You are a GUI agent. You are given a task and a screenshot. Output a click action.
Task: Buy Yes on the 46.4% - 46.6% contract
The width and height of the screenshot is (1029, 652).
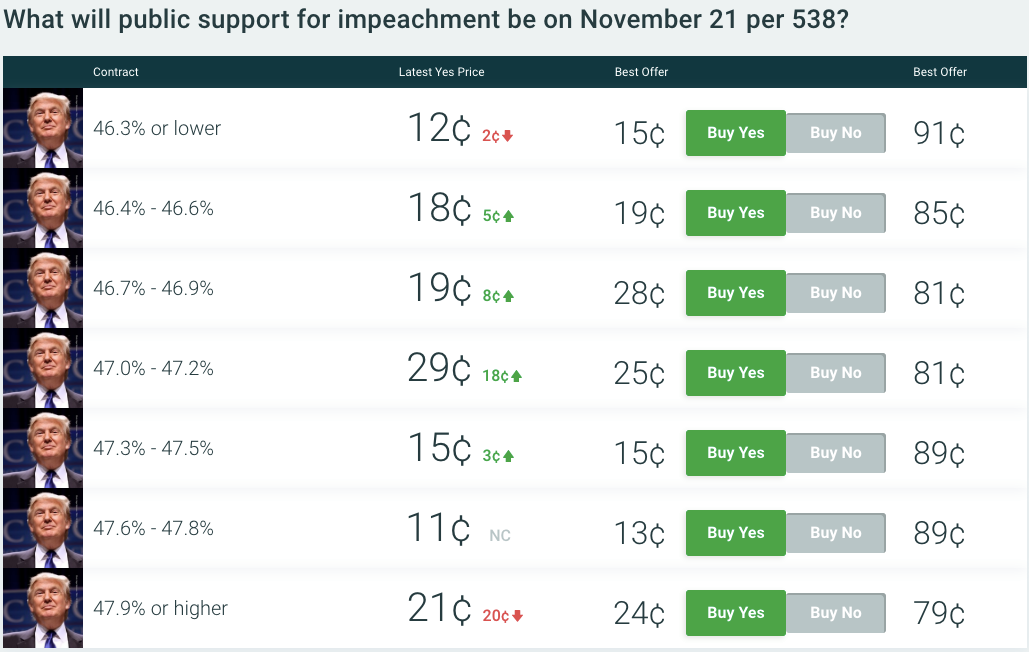click(x=736, y=213)
